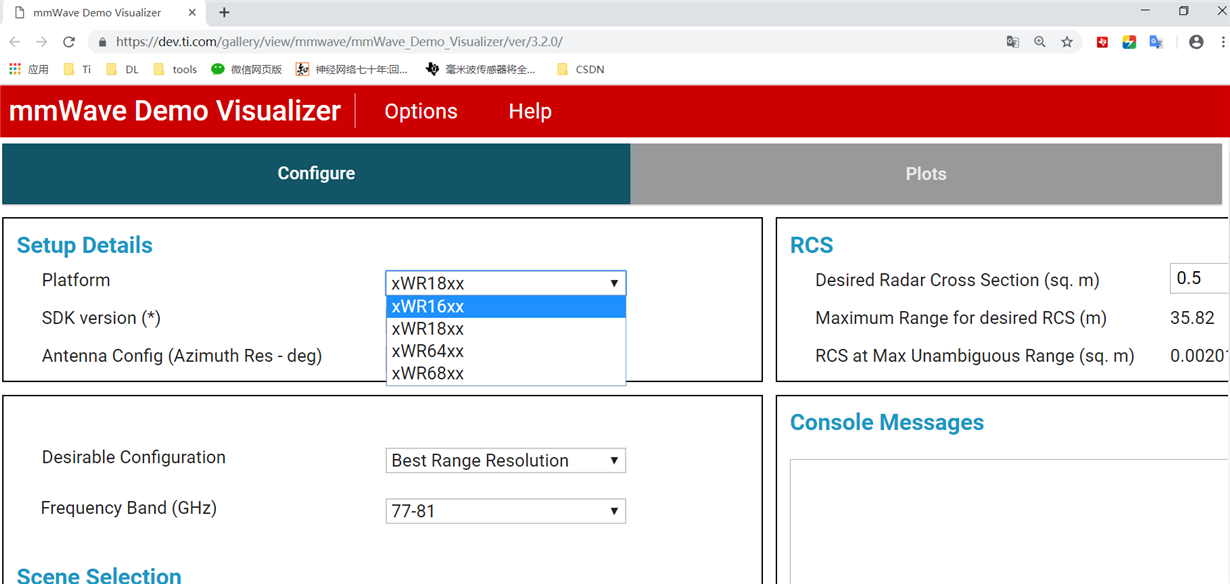Click the colorful square extension icon
The width and height of the screenshot is (1230, 584).
click(x=1129, y=42)
